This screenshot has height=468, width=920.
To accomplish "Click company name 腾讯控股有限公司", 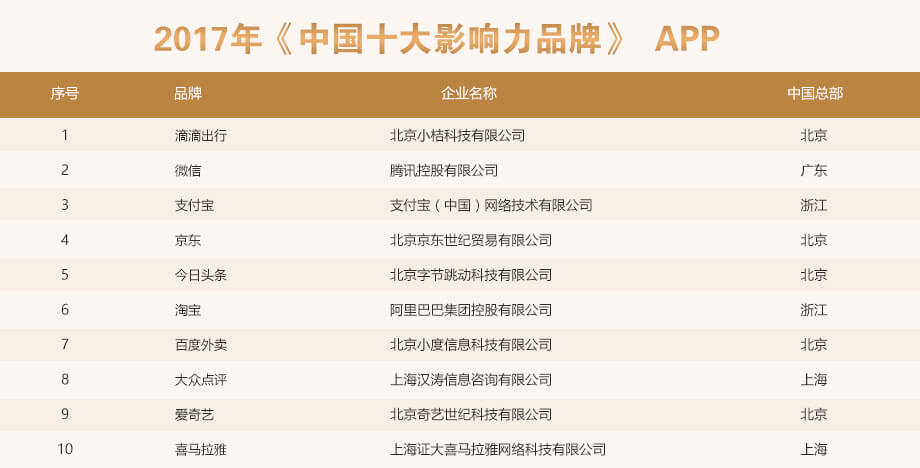I will tap(444, 171).
